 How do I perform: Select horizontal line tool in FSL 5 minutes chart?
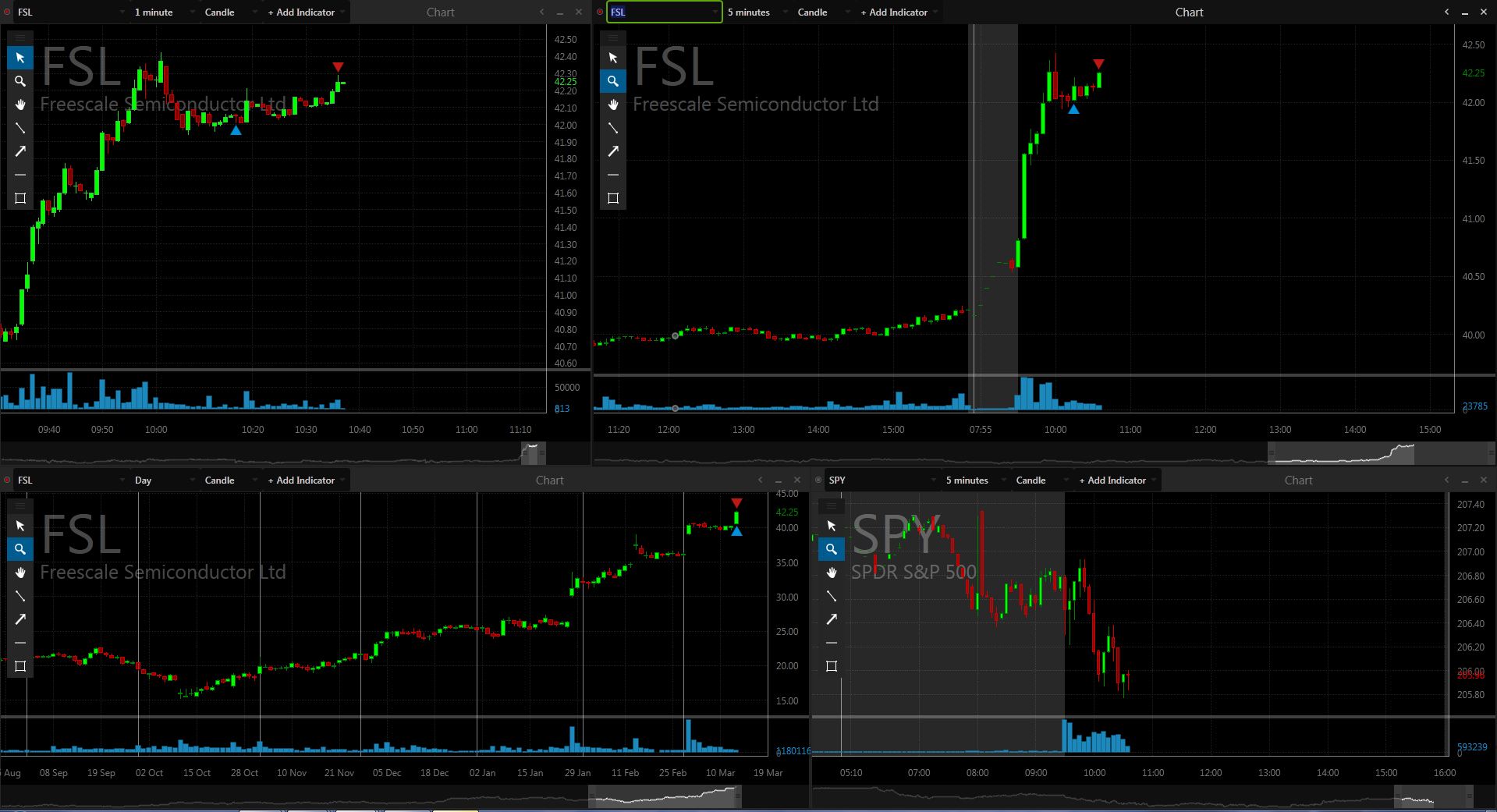coord(613,175)
